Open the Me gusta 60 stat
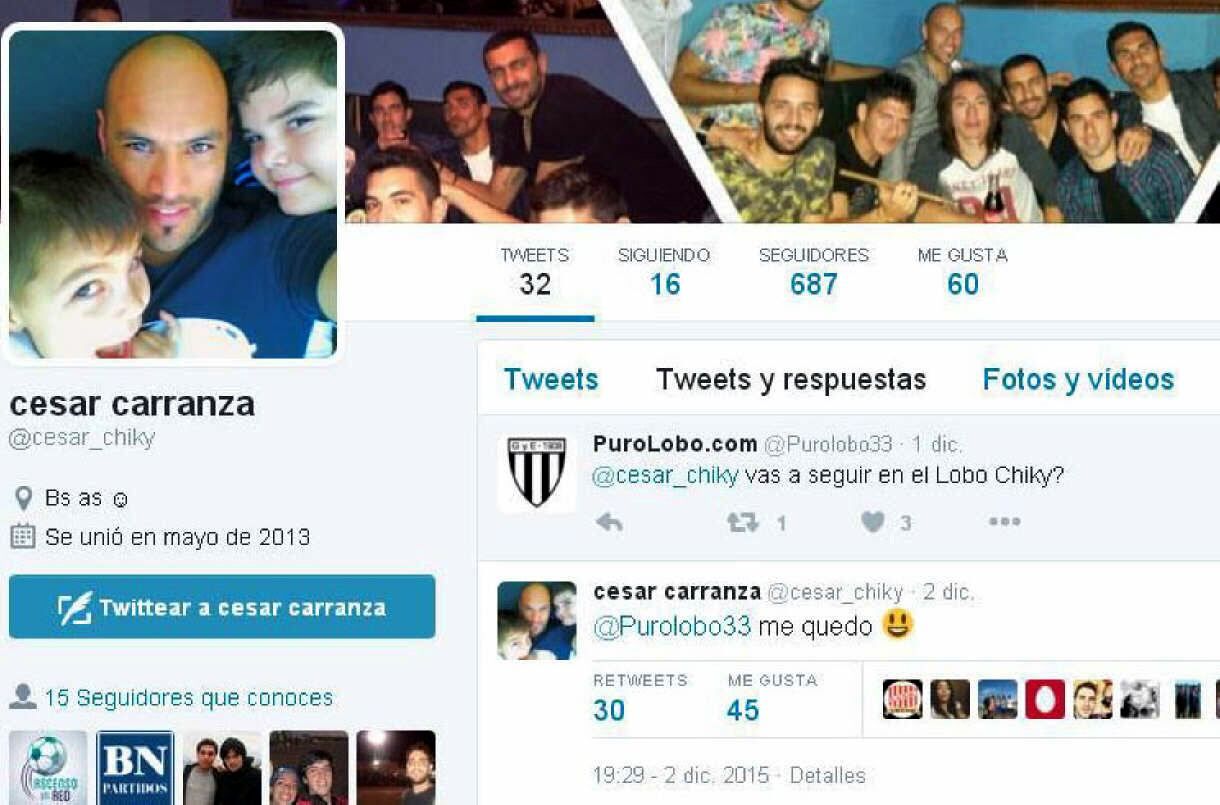Viewport: 1220px width, 805px height. pyautogui.click(x=963, y=272)
